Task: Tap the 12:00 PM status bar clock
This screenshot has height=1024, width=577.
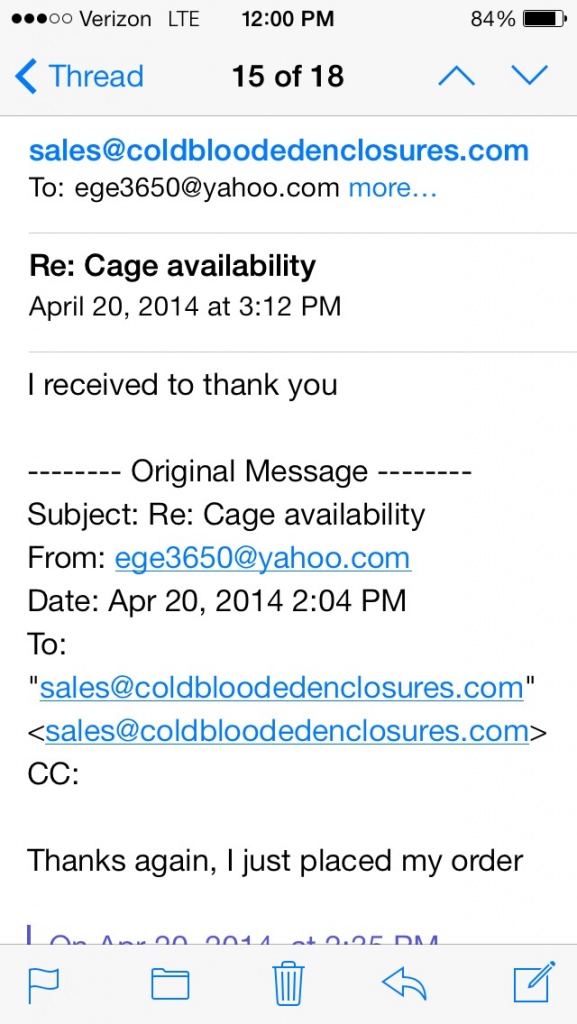Action: tap(288, 19)
